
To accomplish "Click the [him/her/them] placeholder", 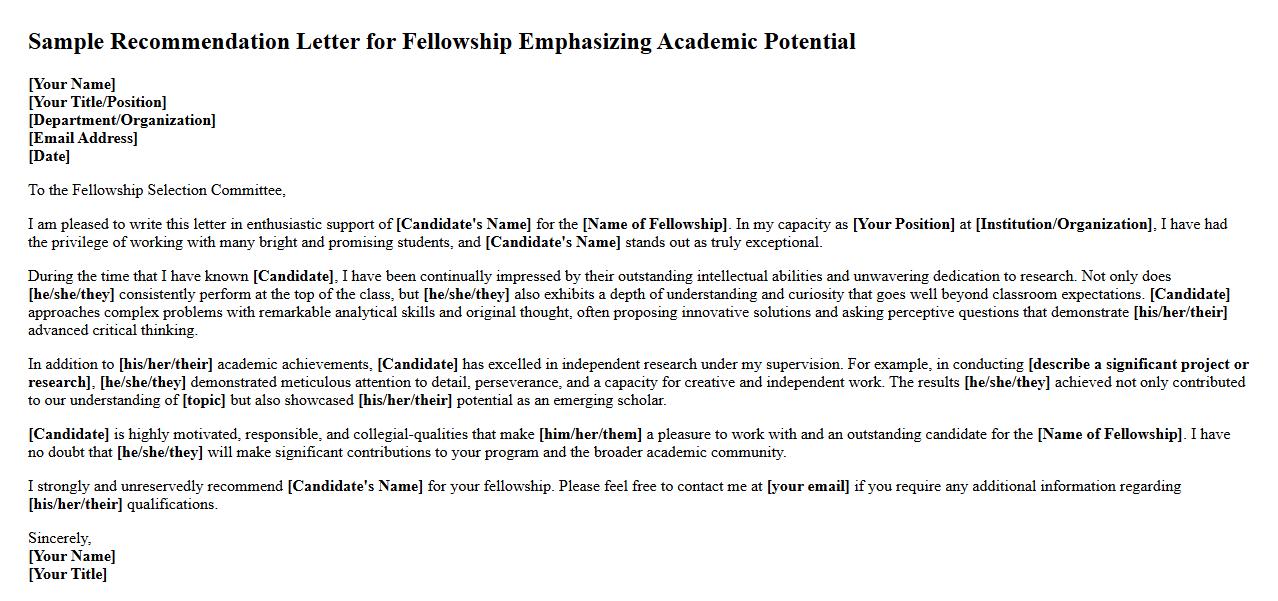I will [590, 434].
